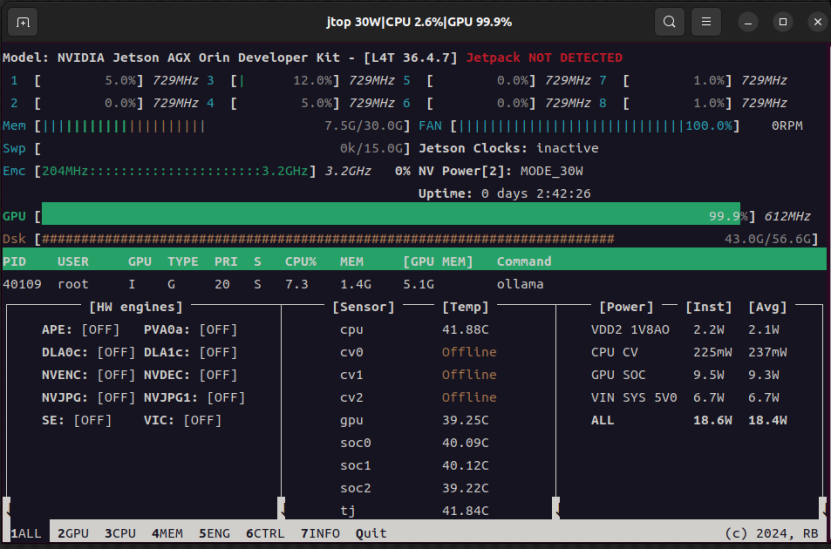Click the PVA0a: [OFF] engine entry
The image size is (831, 549).
(190, 330)
